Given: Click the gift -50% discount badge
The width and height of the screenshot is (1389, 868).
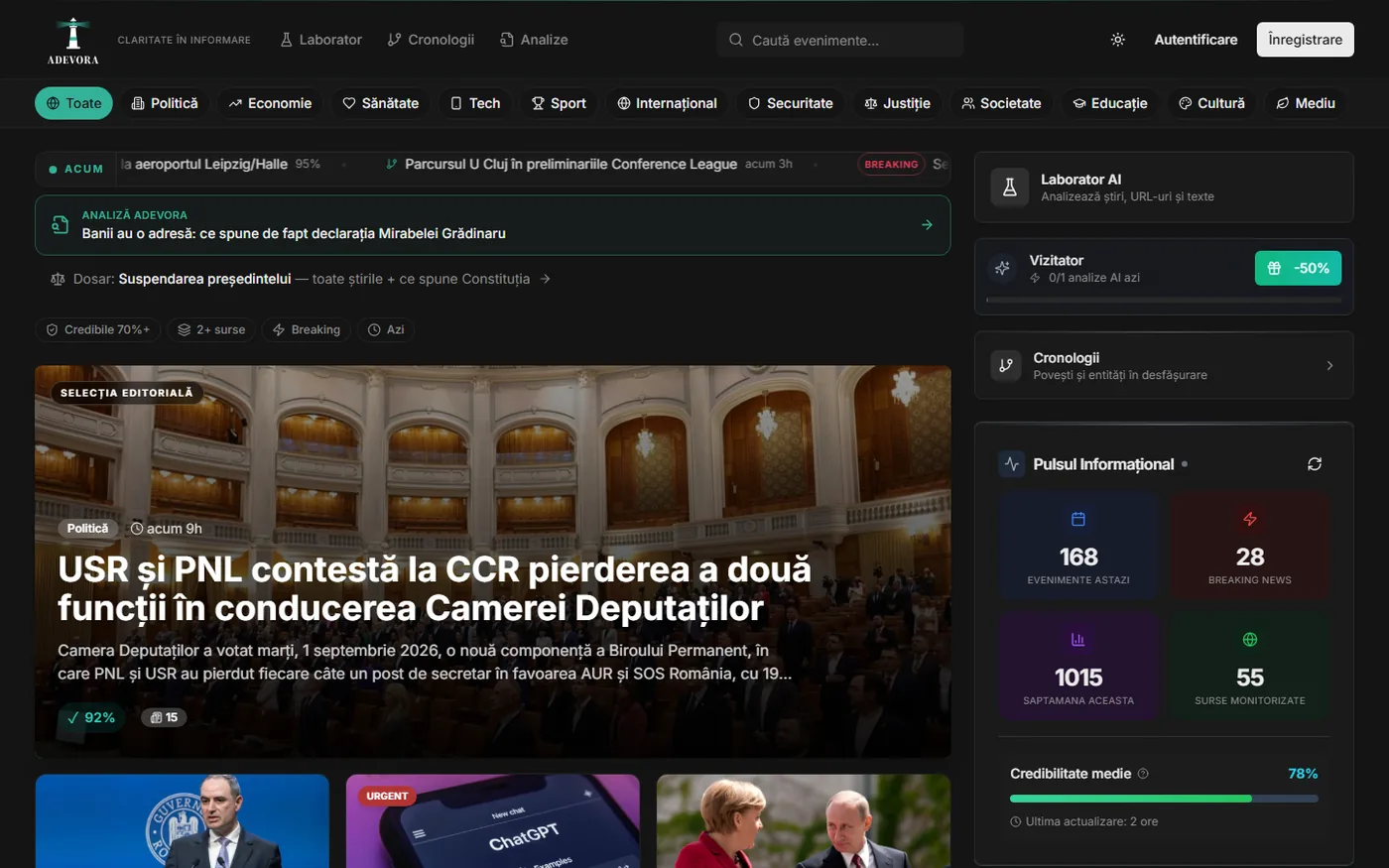Looking at the screenshot, I should 1299,268.
